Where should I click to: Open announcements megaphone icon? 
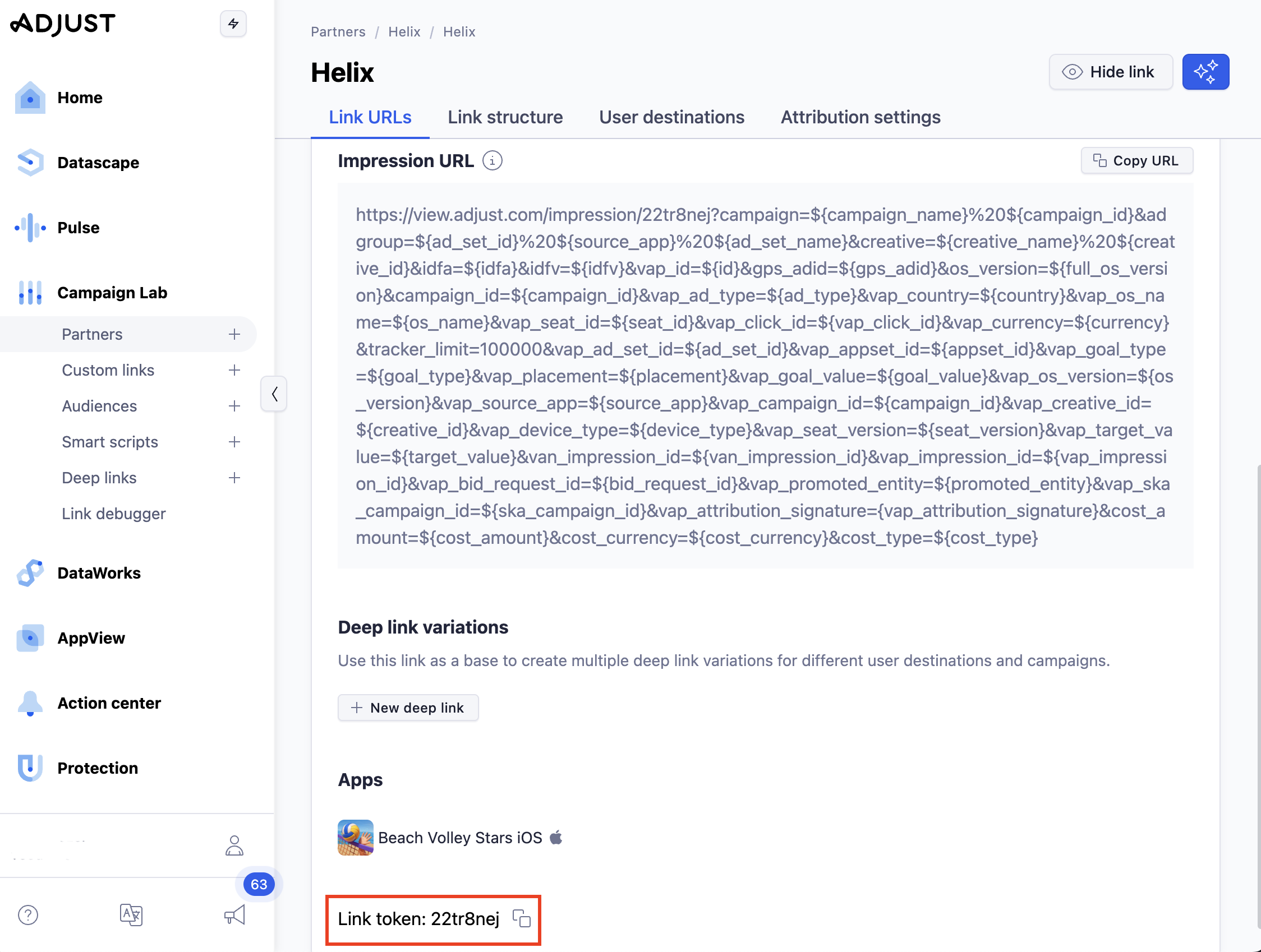[234, 914]
